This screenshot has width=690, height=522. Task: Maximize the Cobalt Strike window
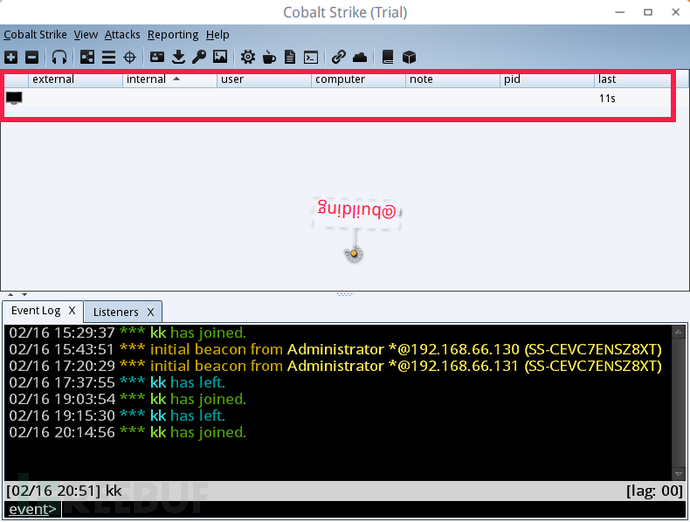[648, 12]
